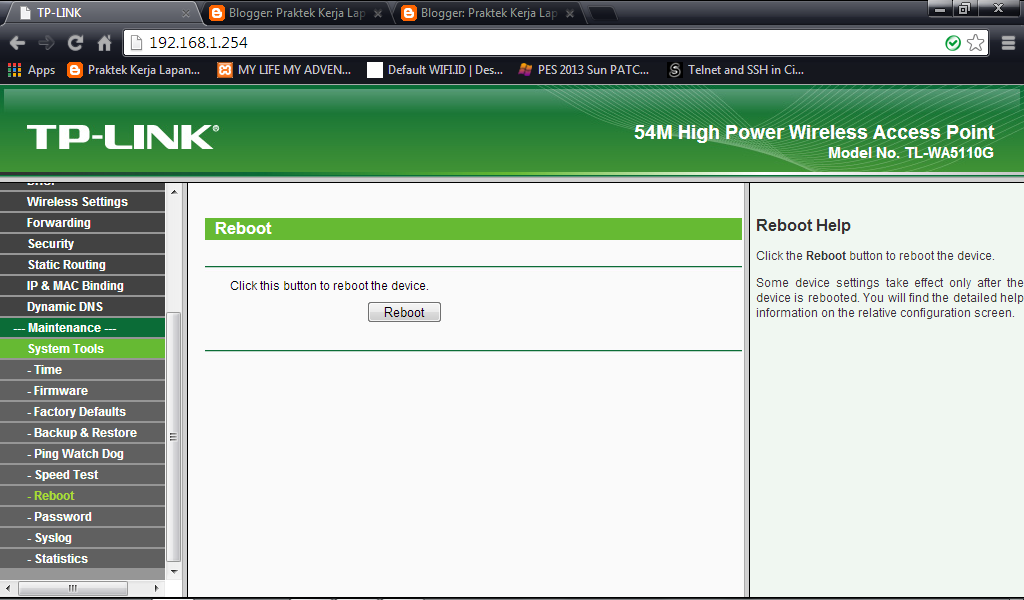
Task: Open the Praktek Kerja Lapan... bookmark
Action: (x=133, y=70)
